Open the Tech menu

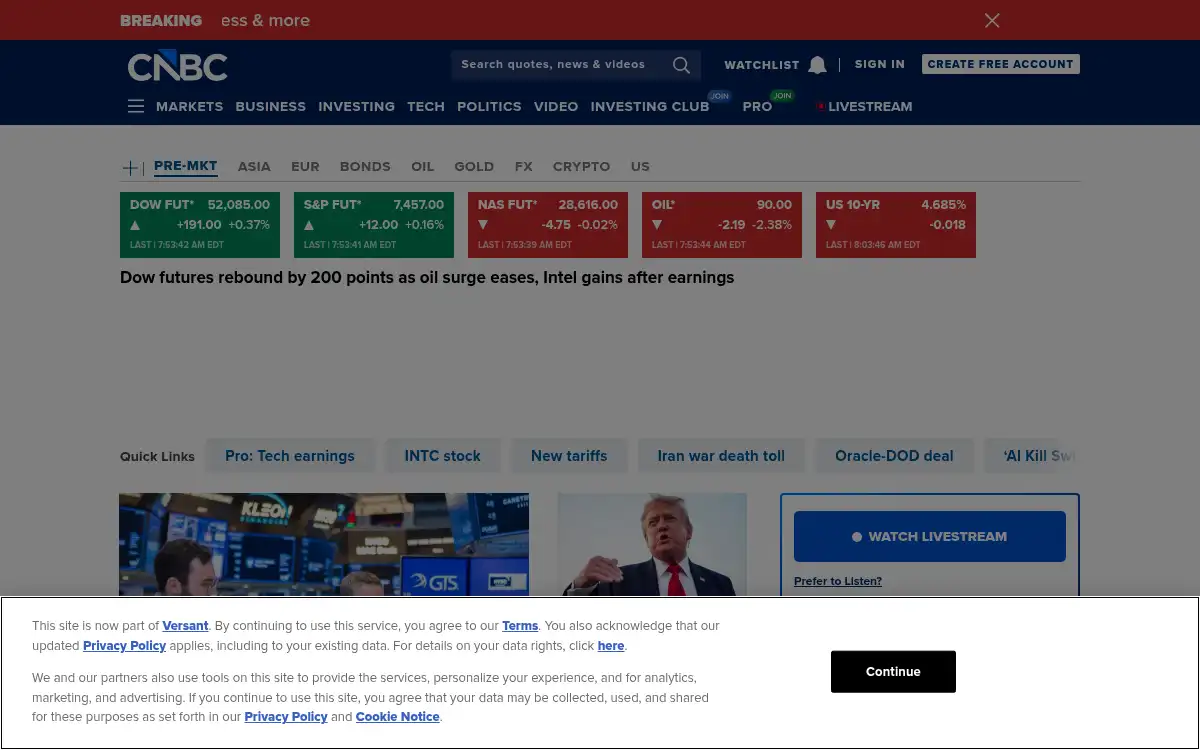[x=425, y=106]
